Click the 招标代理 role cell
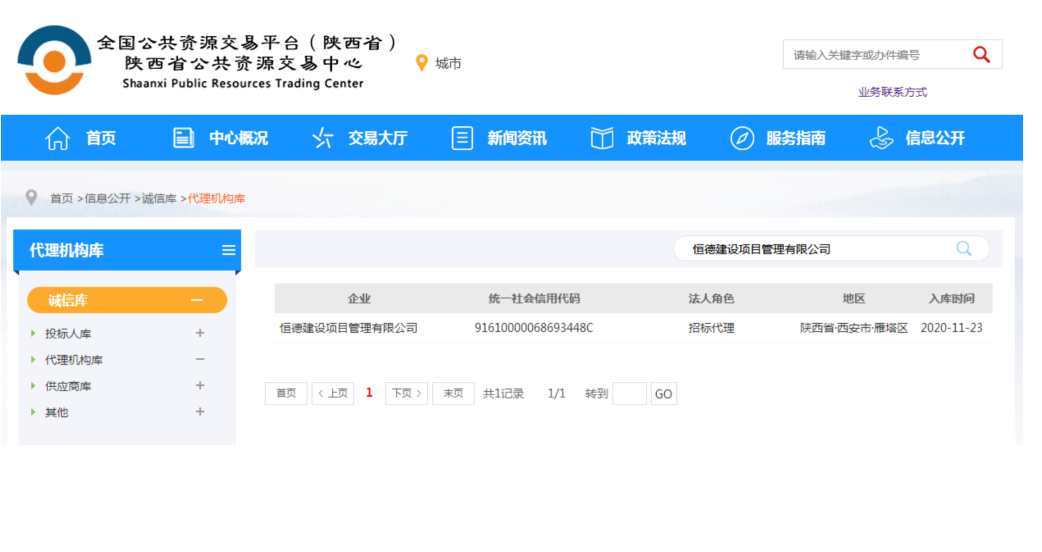Screen dimensions: 1042x552 click(711, 328)
